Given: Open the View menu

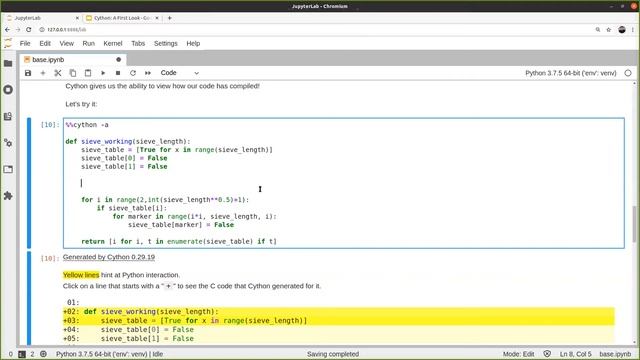Looking at the screenshot, I should [x=67, y=43].
